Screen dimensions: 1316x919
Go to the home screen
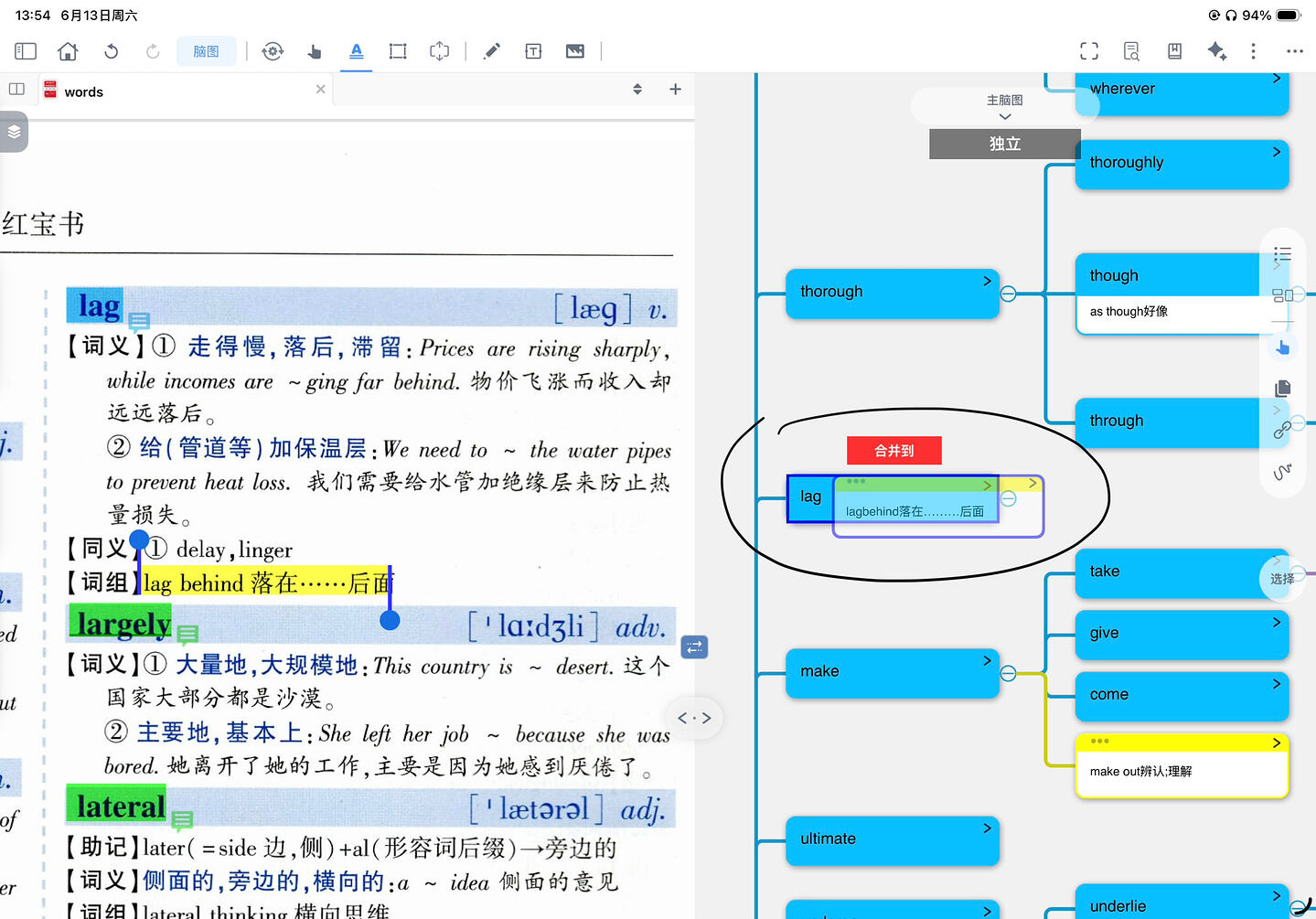68,51
